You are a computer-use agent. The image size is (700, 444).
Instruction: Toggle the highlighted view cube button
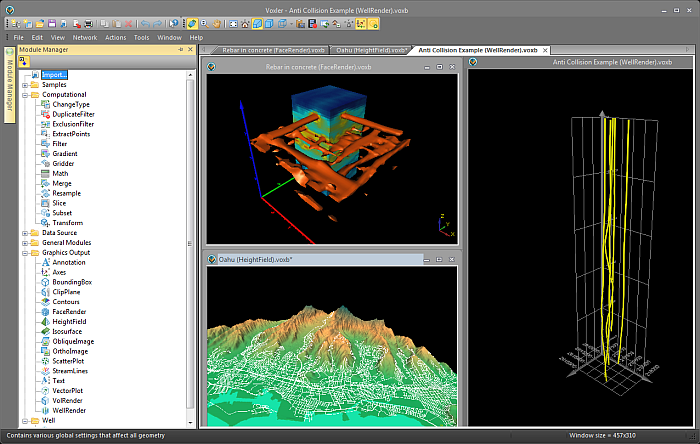(x=257, y=24)
